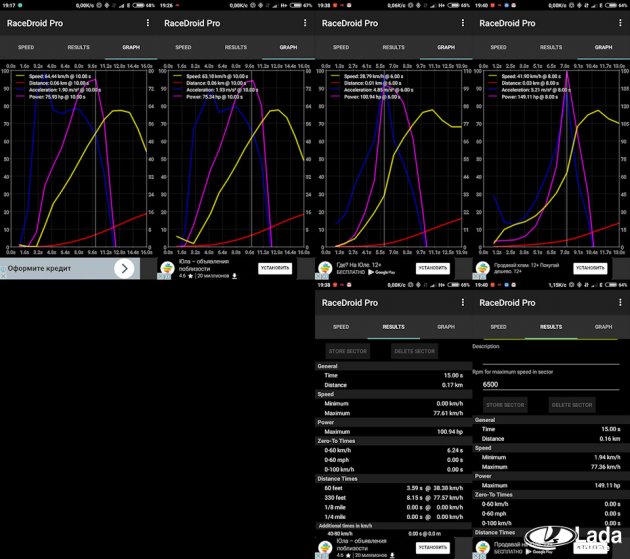Open RESULTS tab on the 75.34 hp graph screen
This screenshot has height=559, width=630.
pyautogui.click(x=235, y=47)
